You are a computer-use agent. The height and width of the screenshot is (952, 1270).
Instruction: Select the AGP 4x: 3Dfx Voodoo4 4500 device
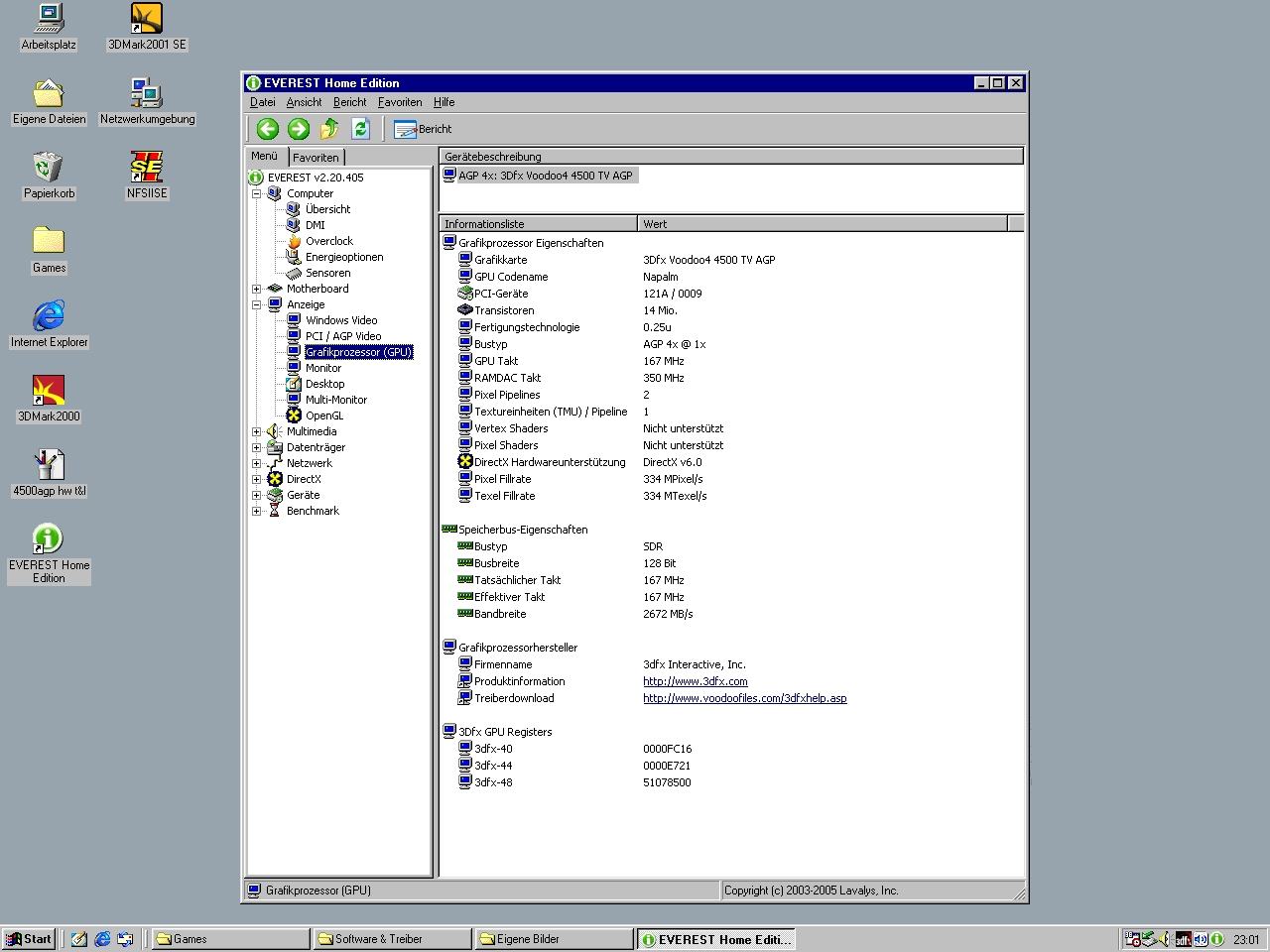[x=545, y=176]
